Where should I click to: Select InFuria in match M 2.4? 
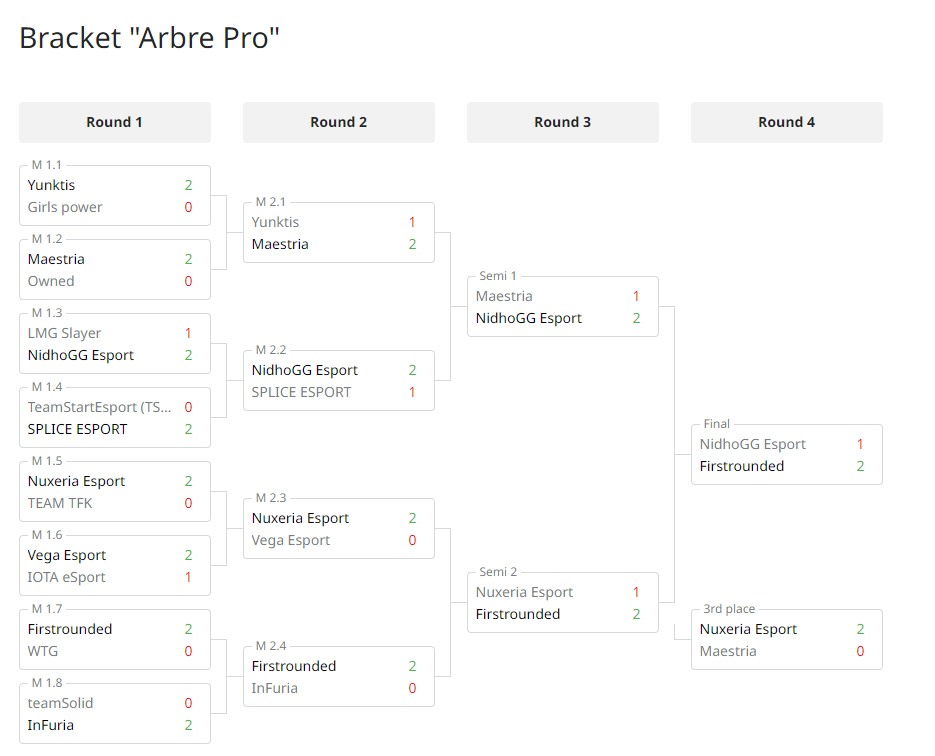[274, 688]
